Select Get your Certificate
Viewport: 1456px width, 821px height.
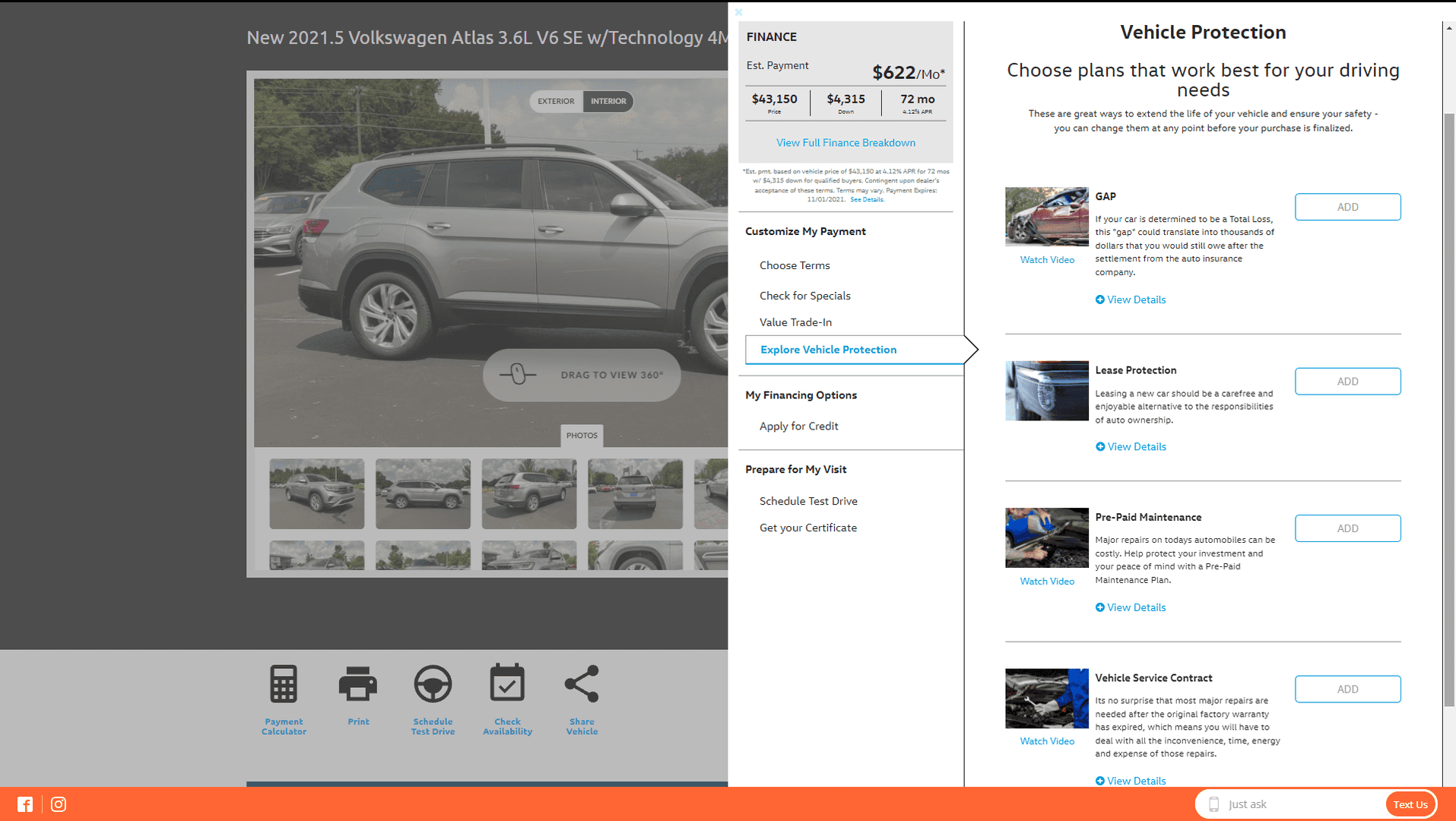point(807,528)
